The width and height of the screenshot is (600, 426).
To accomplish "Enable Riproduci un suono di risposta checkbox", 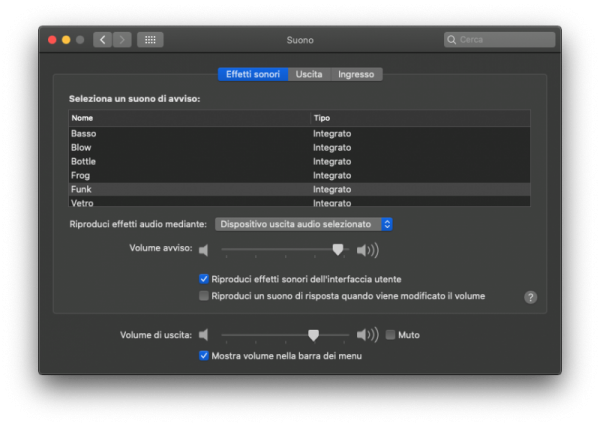I will 204,296.
